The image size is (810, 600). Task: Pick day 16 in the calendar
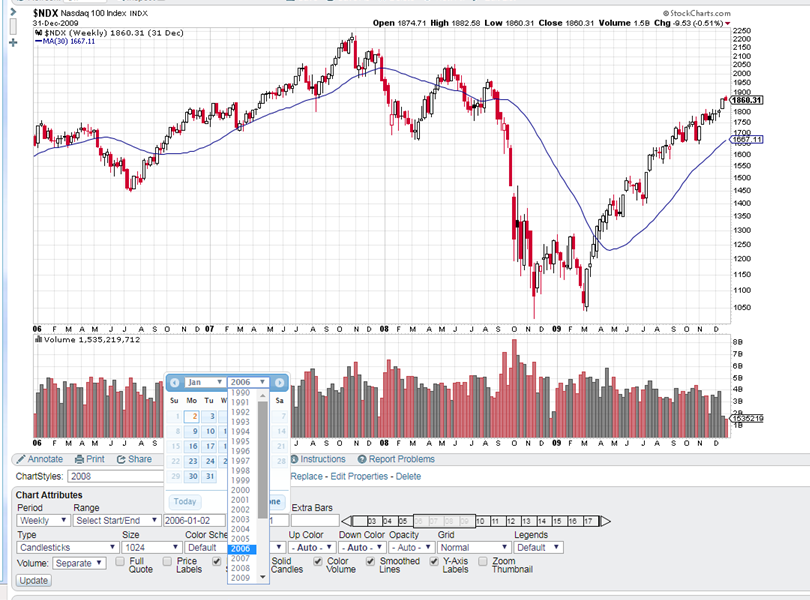[x=192, y=446]
